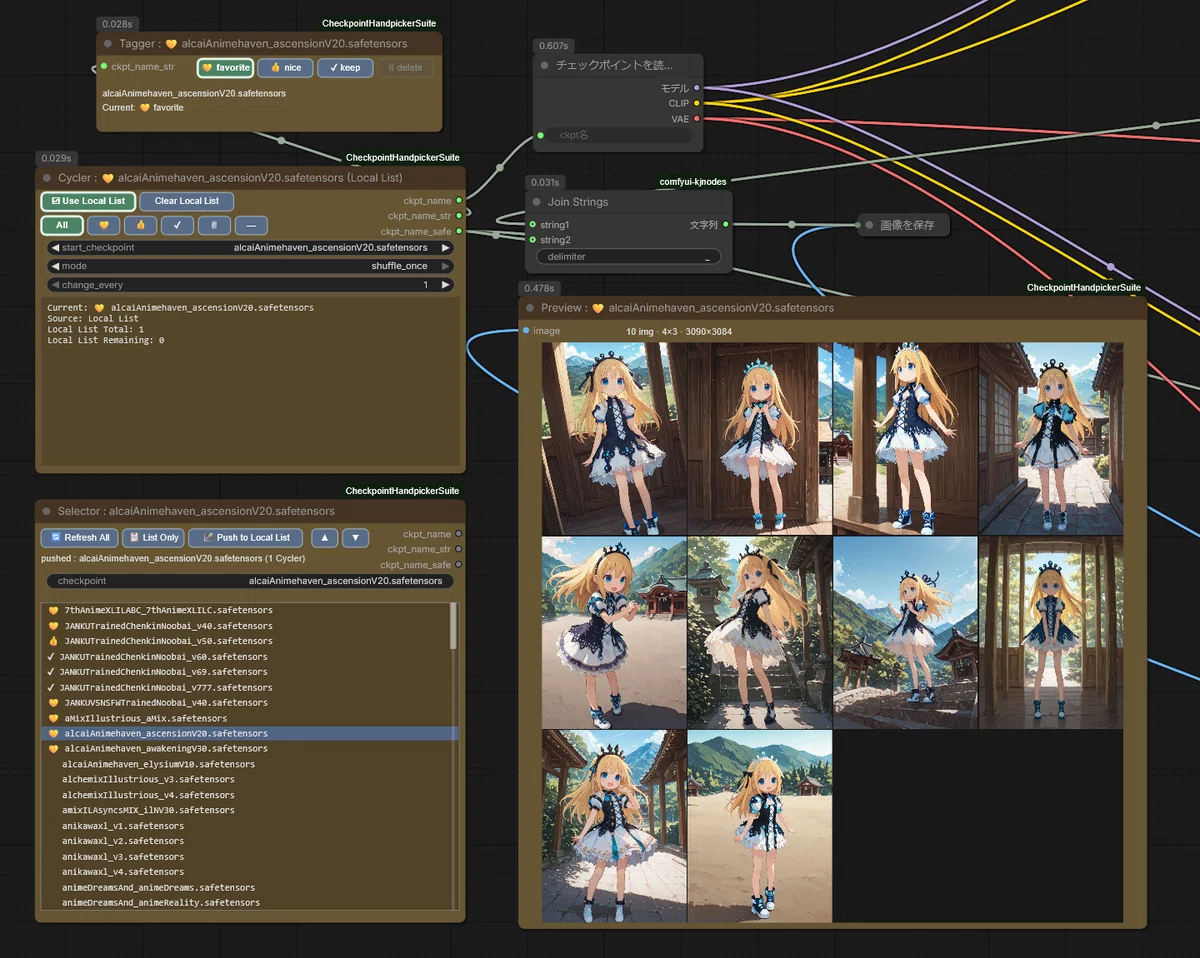This screenshot has width=1200, height=958.
Task: Tag checkpoint as nice in Tagger
Action: pyautogui.click(x=285, y=68)
